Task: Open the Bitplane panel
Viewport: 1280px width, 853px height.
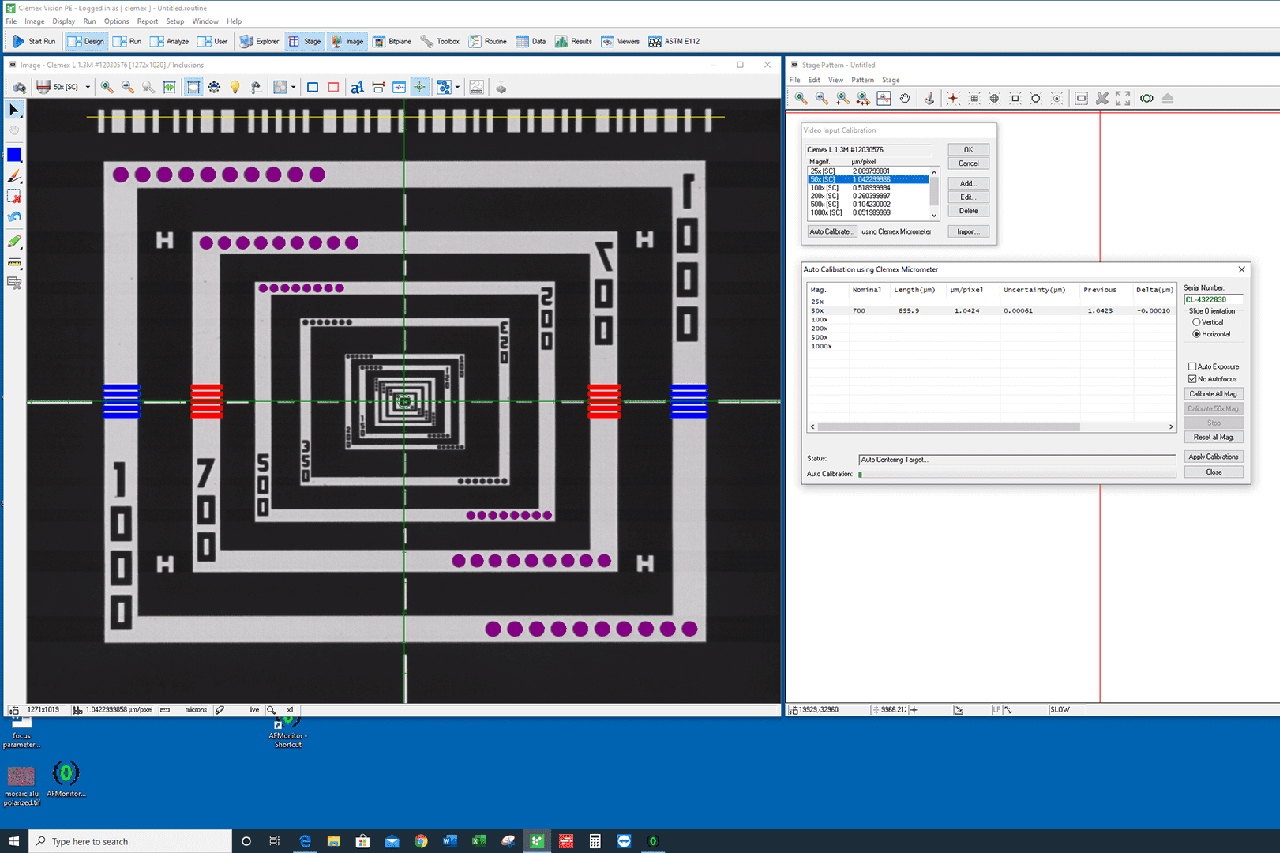Action: [393, 41]
